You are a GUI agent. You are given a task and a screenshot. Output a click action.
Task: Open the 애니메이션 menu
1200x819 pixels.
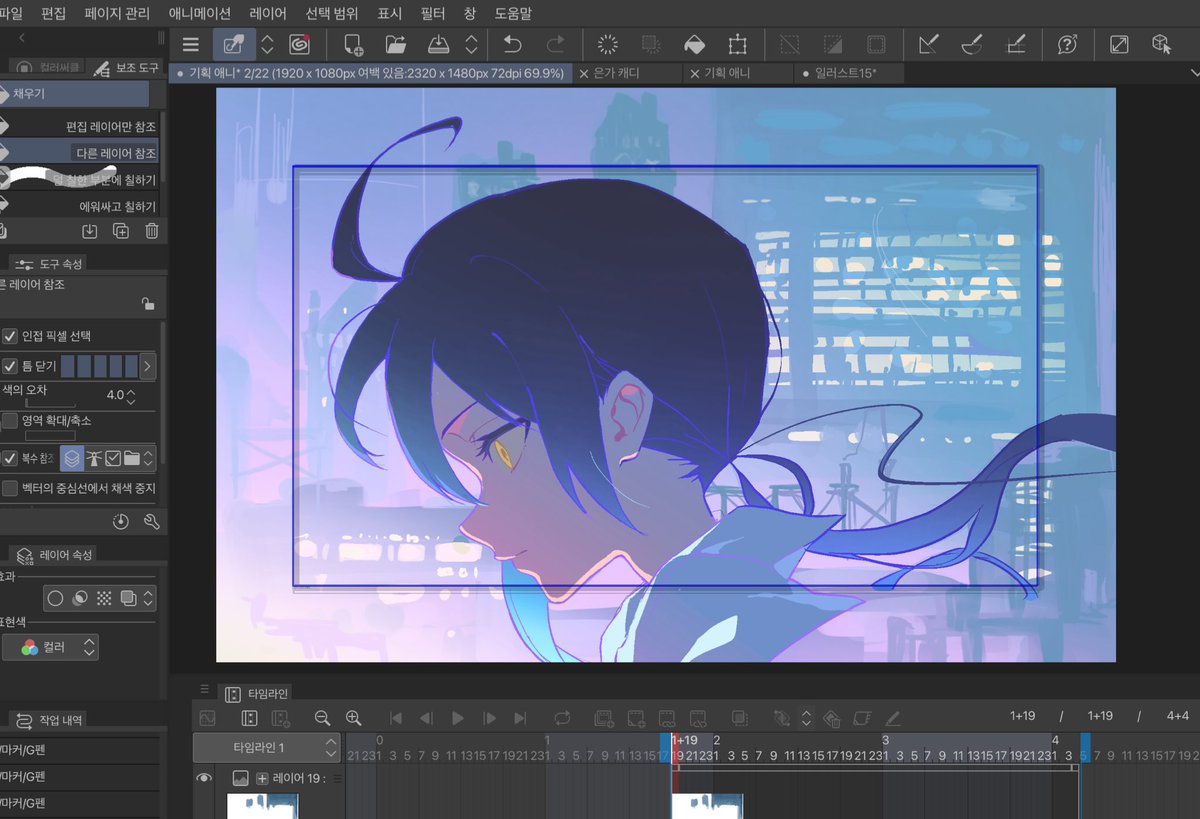(x=199, y=14)
